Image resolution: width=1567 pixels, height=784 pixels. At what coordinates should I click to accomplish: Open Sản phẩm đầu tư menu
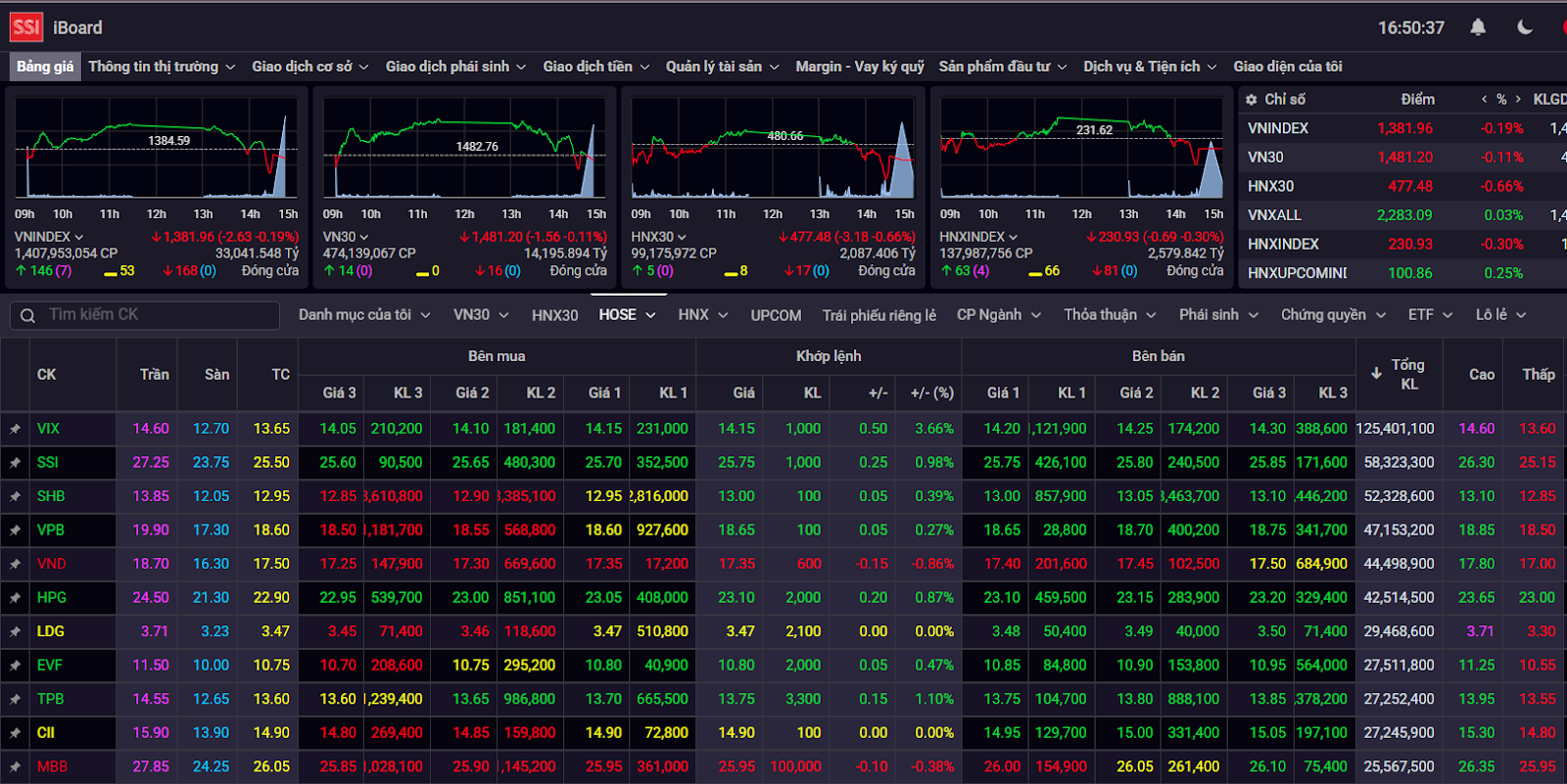click(1002, 67)
